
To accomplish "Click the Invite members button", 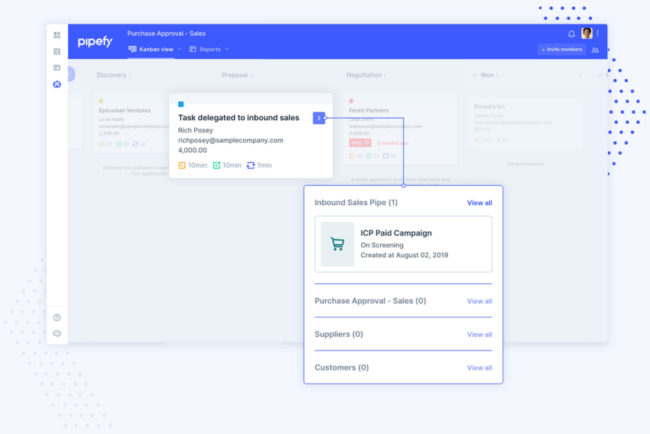I will point(562,49).
